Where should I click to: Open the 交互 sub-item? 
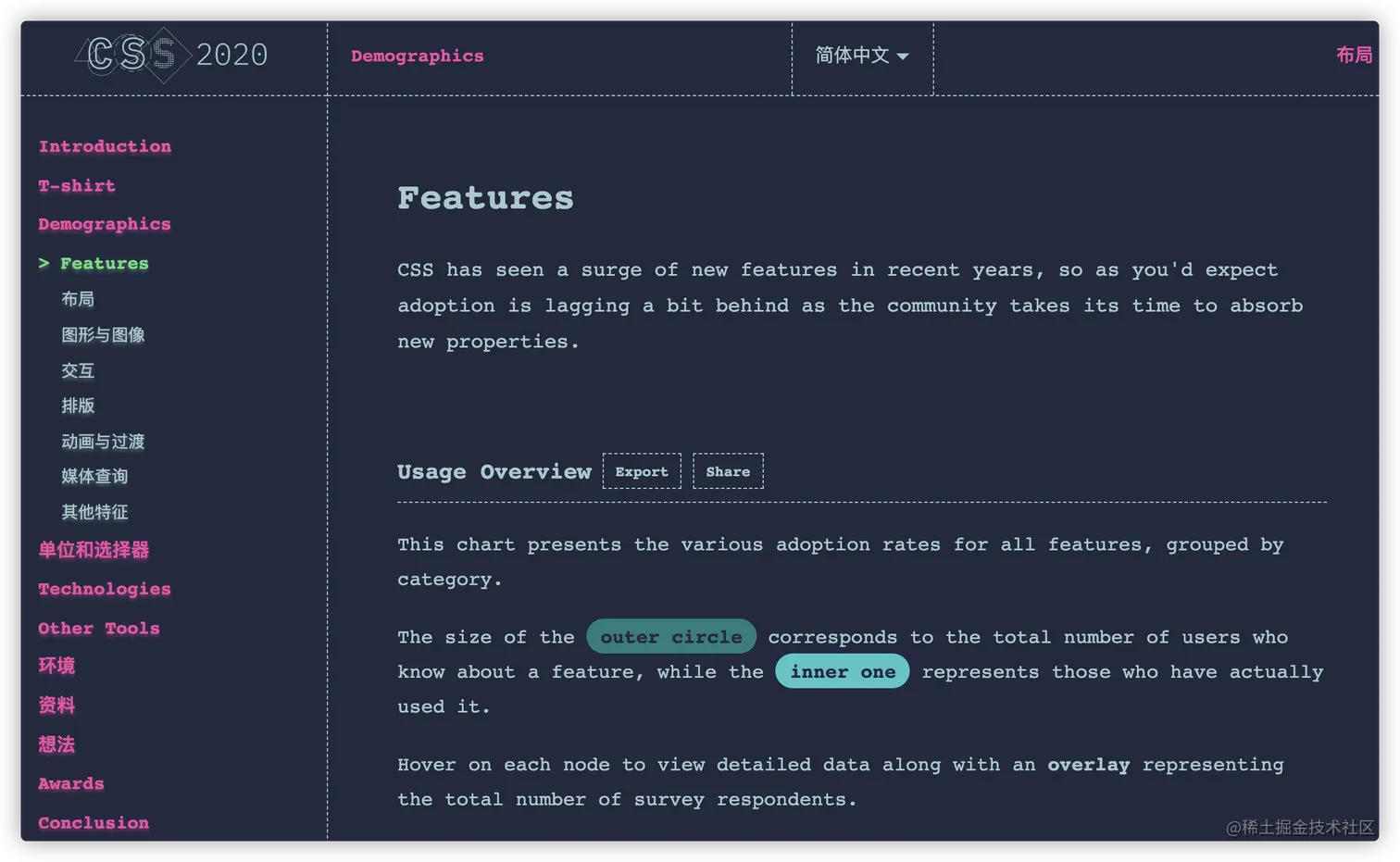78,371
